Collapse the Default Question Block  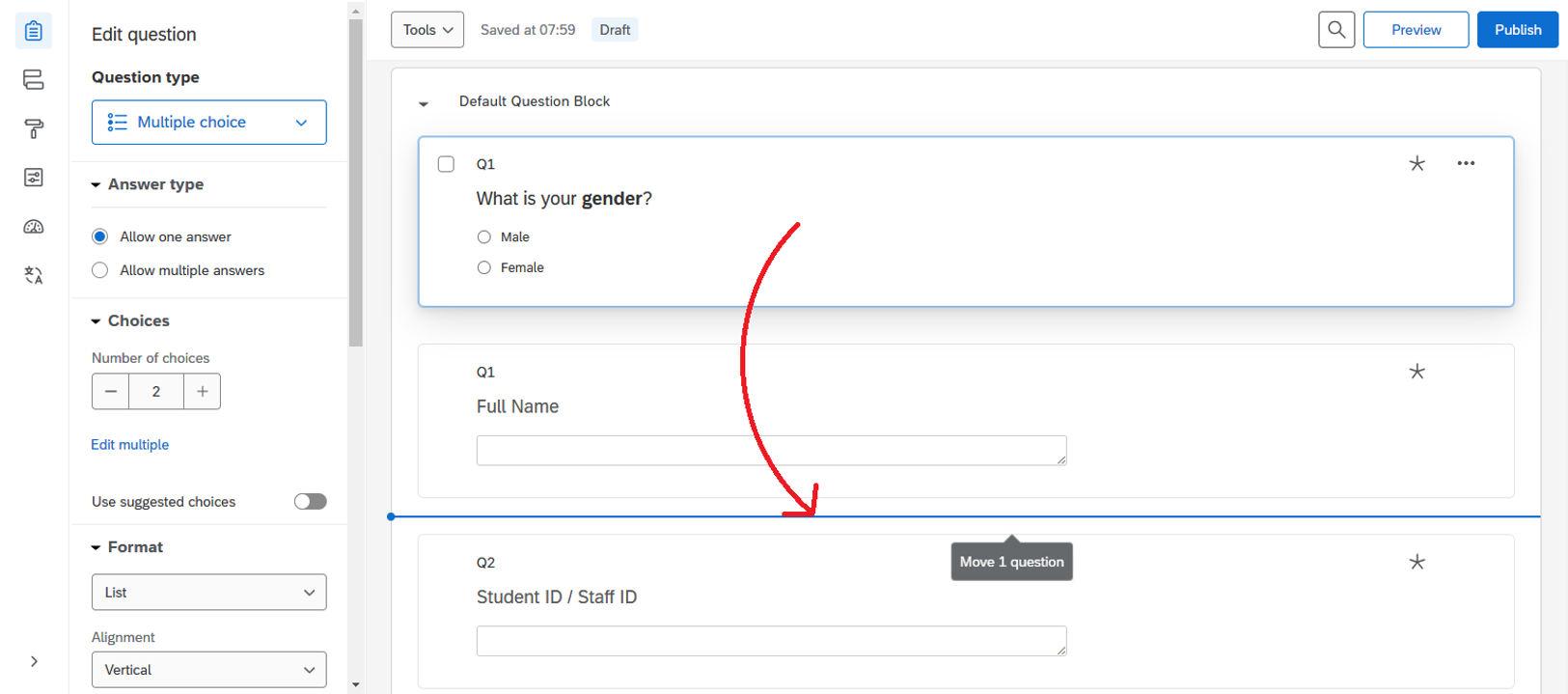(424, 103)
